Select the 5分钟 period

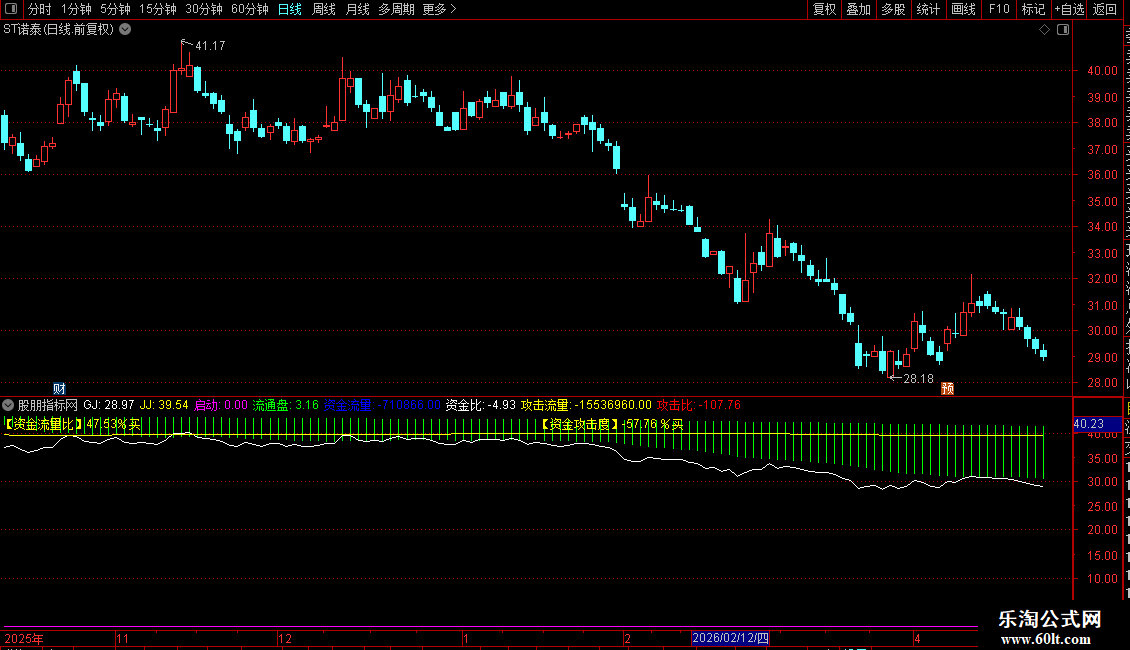(115, 9)
